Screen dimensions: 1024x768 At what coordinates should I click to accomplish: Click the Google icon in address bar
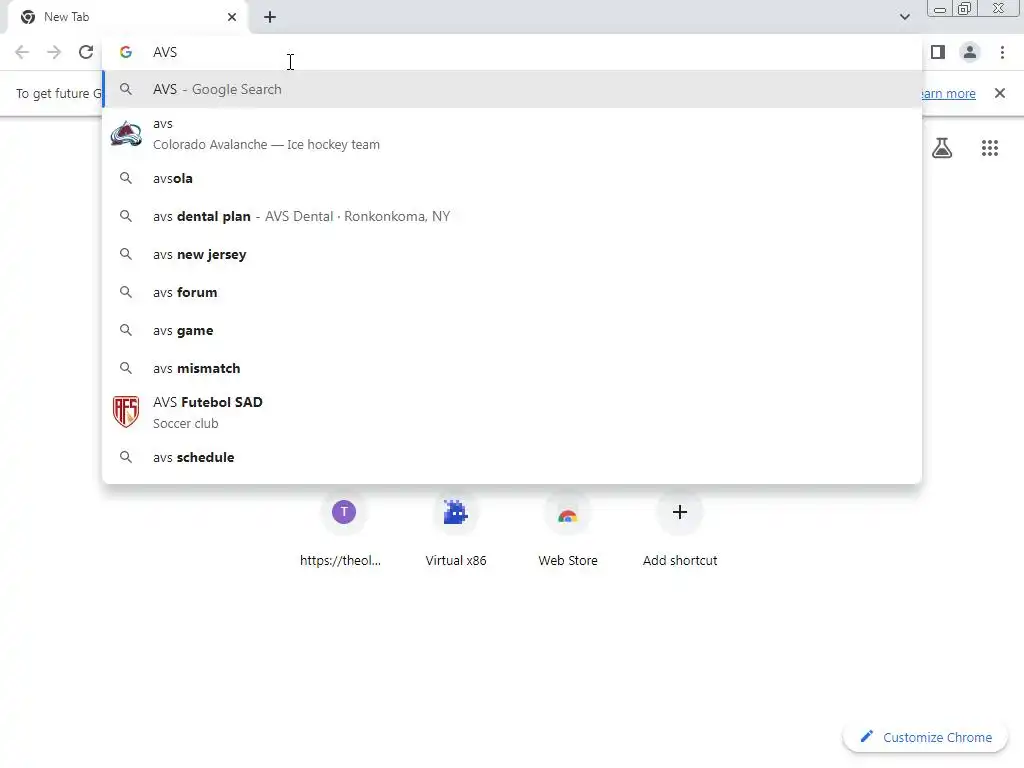[126, 52]
